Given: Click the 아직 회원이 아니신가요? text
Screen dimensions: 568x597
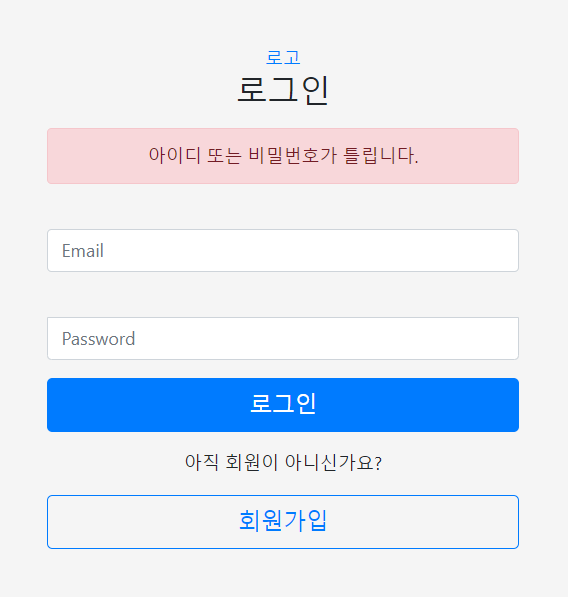Looking at the screenshot, I should (x=283, y=463).
